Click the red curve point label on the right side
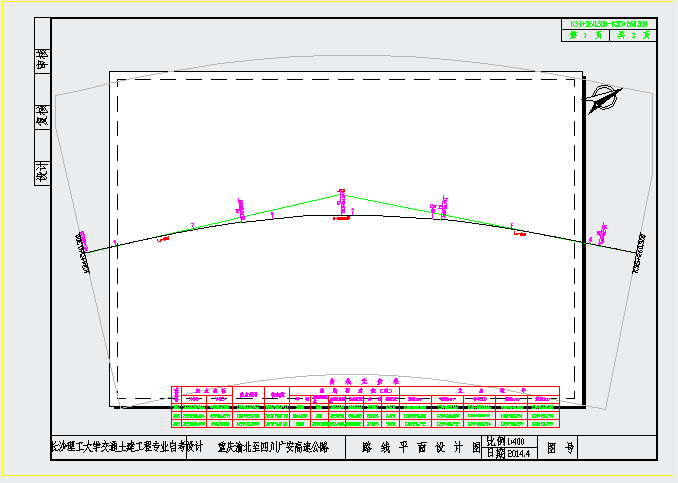Image resolution: width=678 pixels, height=483 pixels. pyautogui.click(x=518, y=235)
